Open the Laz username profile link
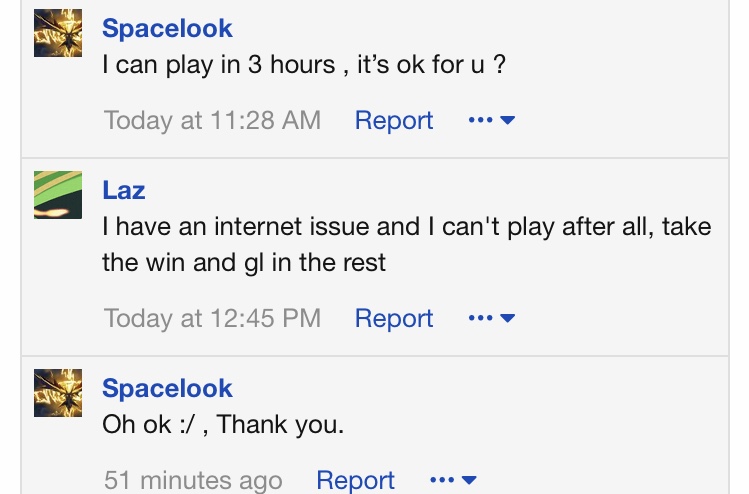The image size is (749, 494). (x=124, y=190)
